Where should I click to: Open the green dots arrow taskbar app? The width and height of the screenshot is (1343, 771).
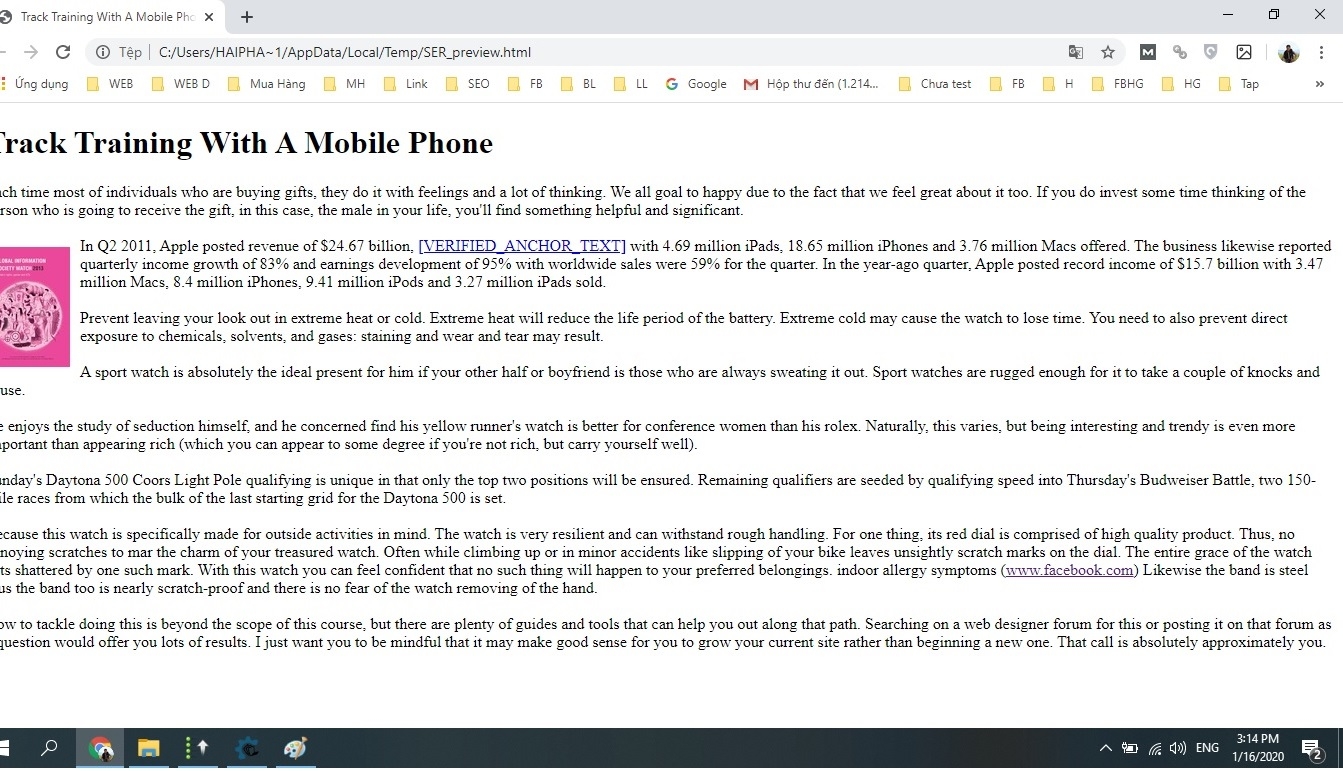197,748
